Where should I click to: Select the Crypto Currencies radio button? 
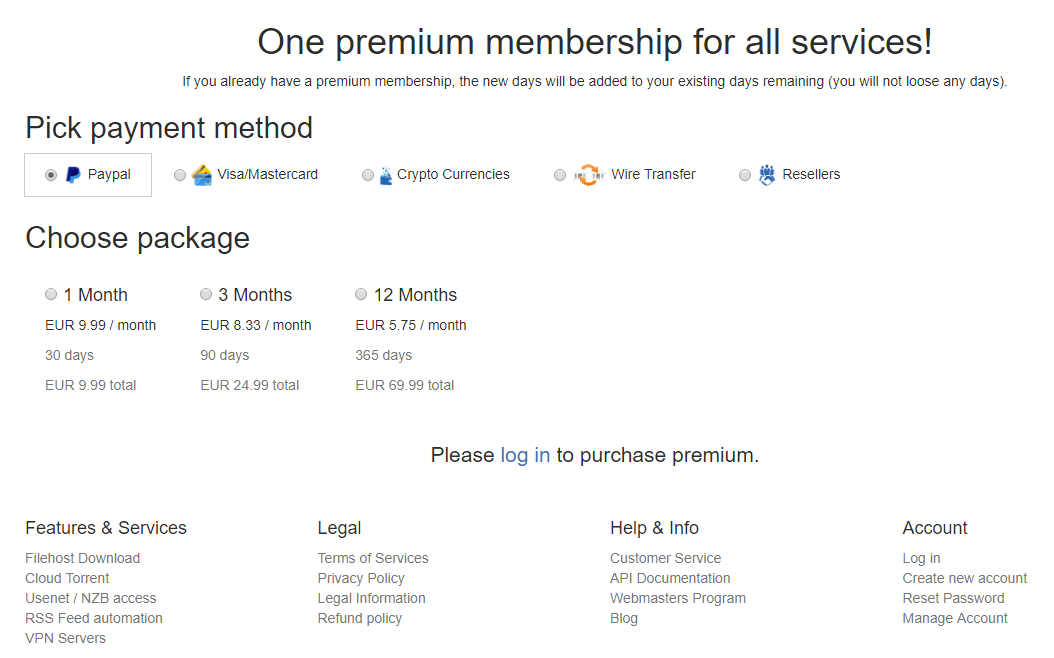point(368,175)
